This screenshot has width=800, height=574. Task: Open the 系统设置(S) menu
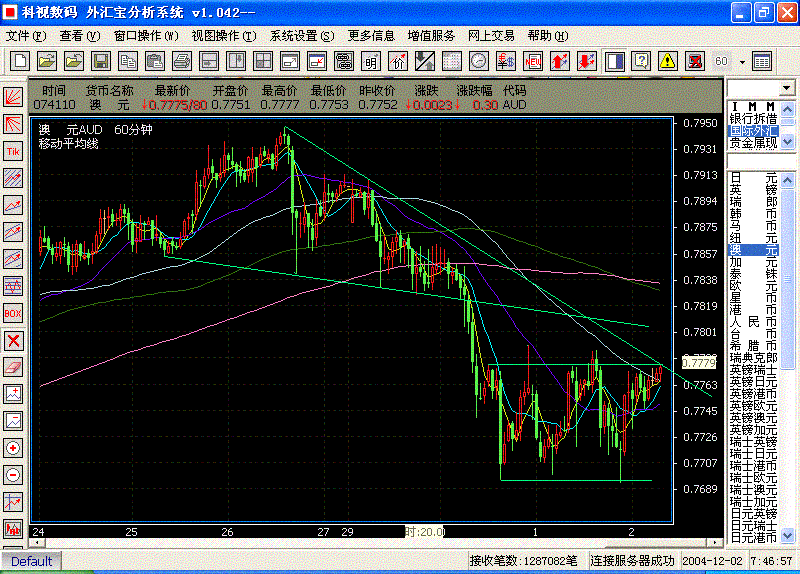coord(302,36)
